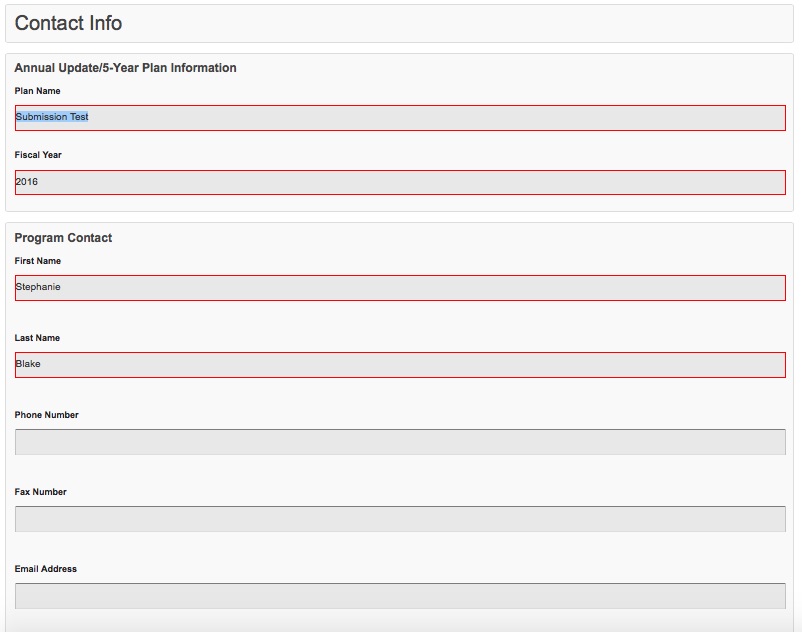Select the Last Name input field
Viewport: 802px width, 632px height.
click(400, 365)
